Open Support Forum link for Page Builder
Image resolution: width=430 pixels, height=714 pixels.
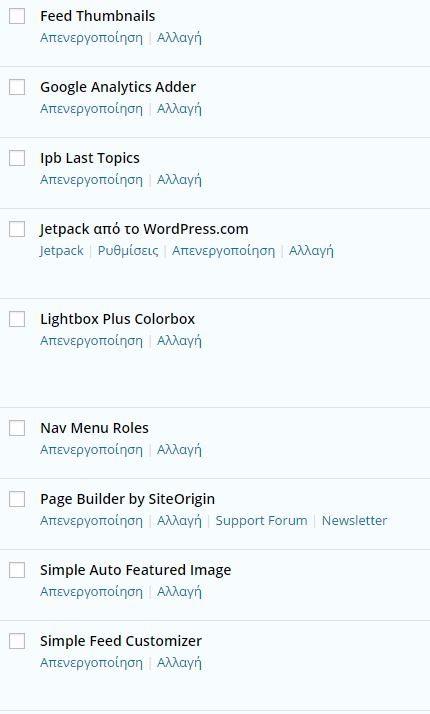pos(261,520)
